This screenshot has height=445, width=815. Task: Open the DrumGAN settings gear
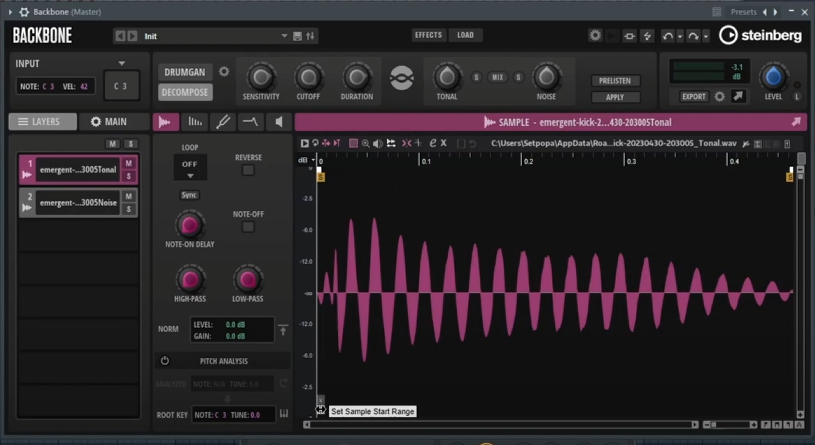pyautogui.click(x=224, y=72)
